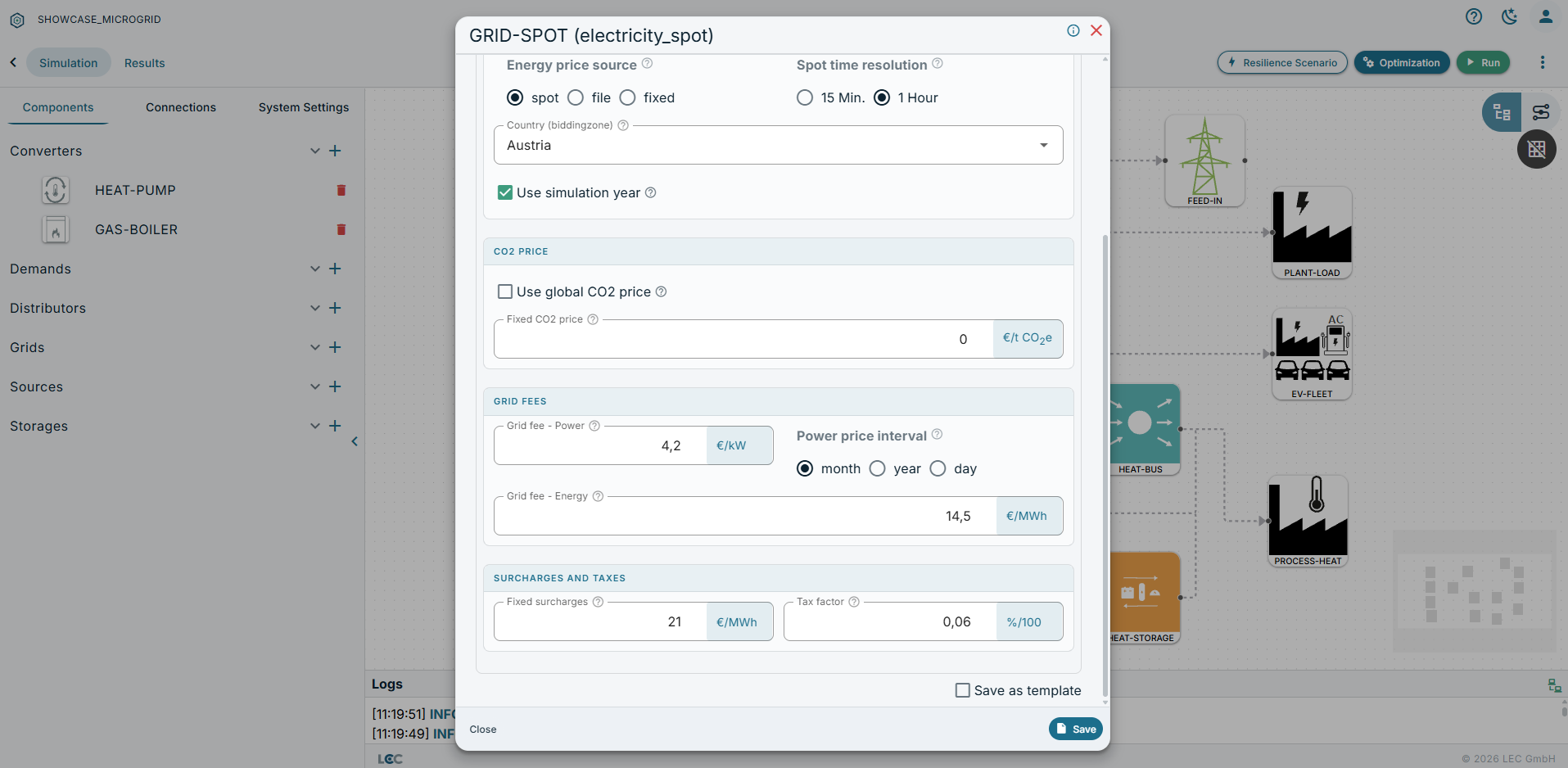
Task: Uncheck Use simulation year
Action: [x=505, y=192]
